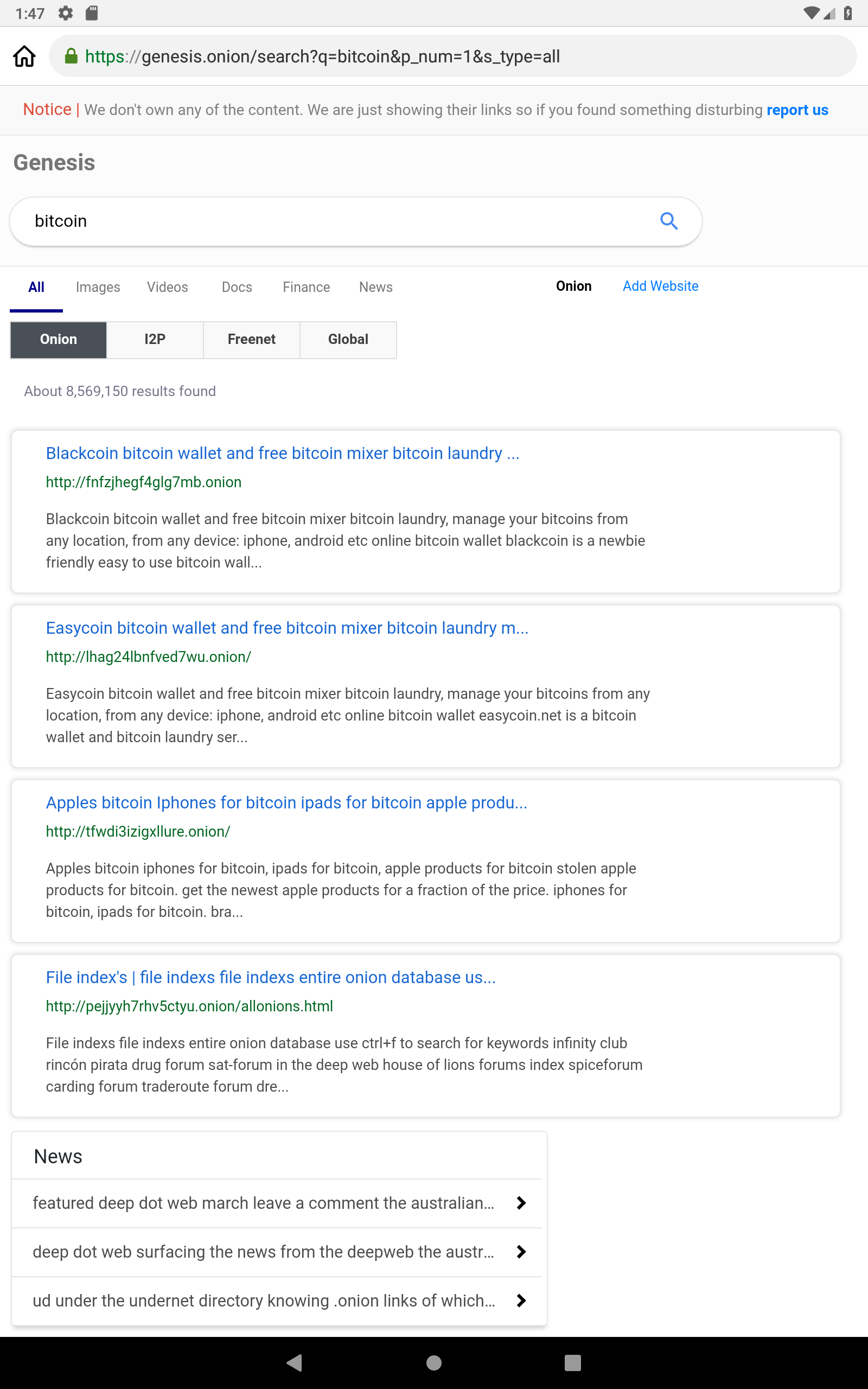Open the Add Website link
This screenshot has width=868, height=1389.
tap(660, 286)
